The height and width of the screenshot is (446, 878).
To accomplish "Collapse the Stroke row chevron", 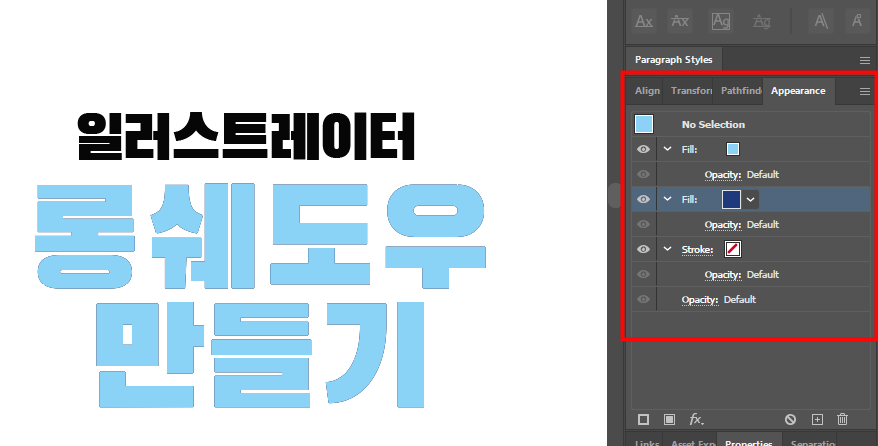I will click(667, 249).
